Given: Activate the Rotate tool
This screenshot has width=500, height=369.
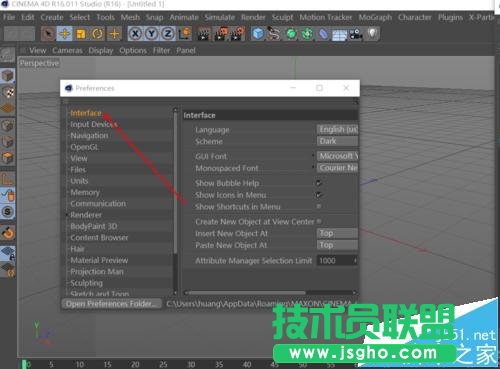Looking at the screenshot, I should tap(97, 34).
